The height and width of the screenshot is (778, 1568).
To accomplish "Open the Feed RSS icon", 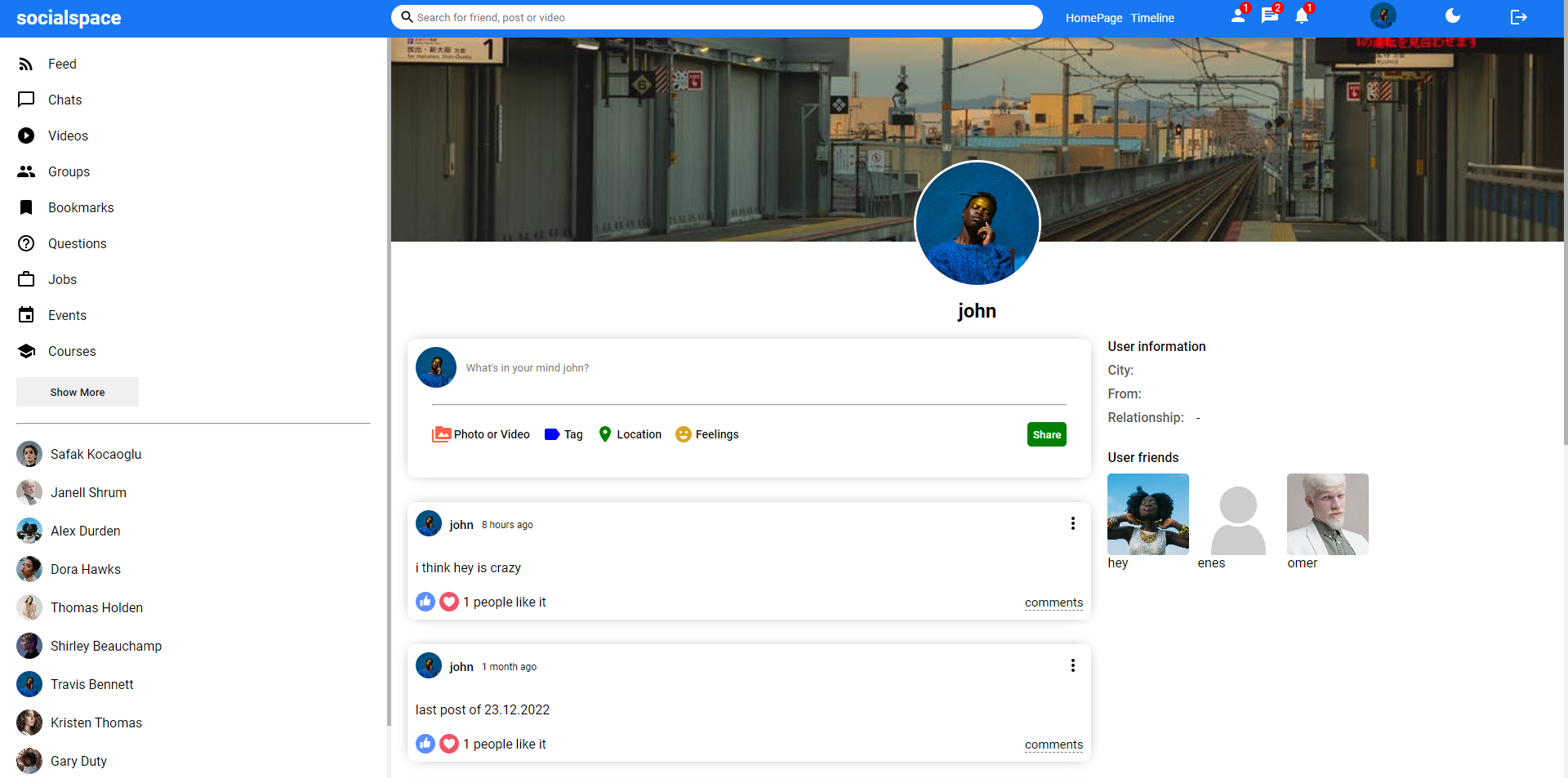I will pos(26,64).
